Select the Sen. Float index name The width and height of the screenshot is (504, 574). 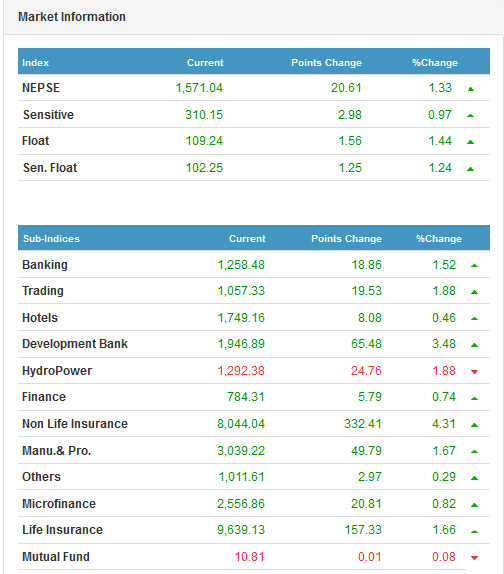(x=50, y=168)
